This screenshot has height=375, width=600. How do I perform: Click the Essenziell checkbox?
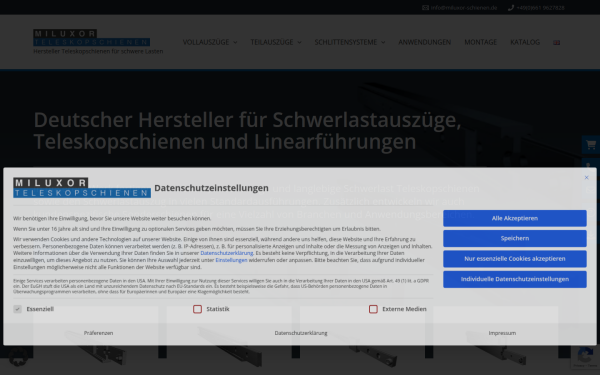coord(18,309)
